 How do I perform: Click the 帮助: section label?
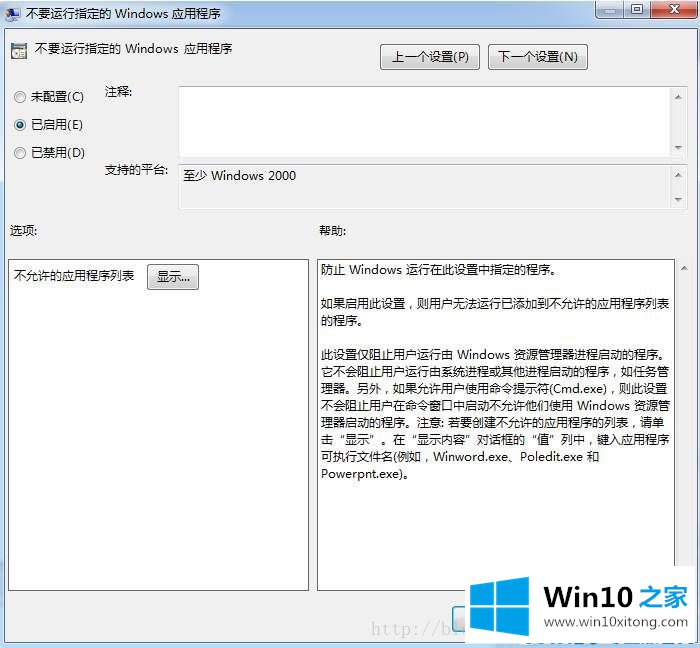click(333, 231)
